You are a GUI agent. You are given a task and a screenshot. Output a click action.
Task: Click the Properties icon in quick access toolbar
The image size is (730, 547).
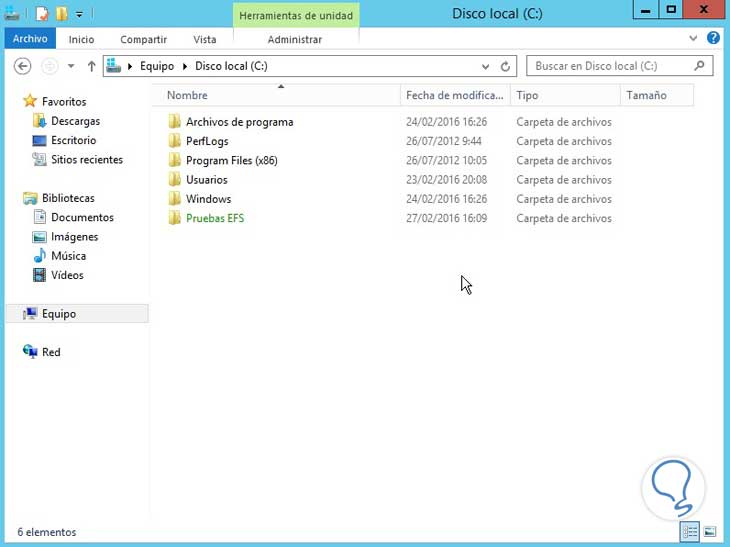(42, 14)
